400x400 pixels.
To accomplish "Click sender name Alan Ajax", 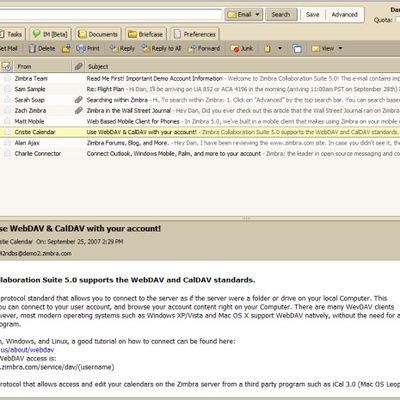I will pyautogui.click(x=27, y=143).
